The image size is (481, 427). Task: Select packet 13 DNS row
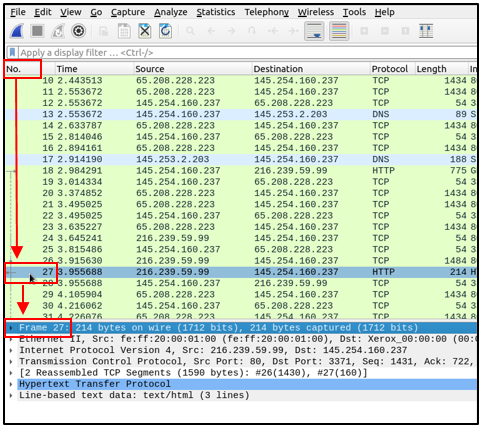coord(241,114)
